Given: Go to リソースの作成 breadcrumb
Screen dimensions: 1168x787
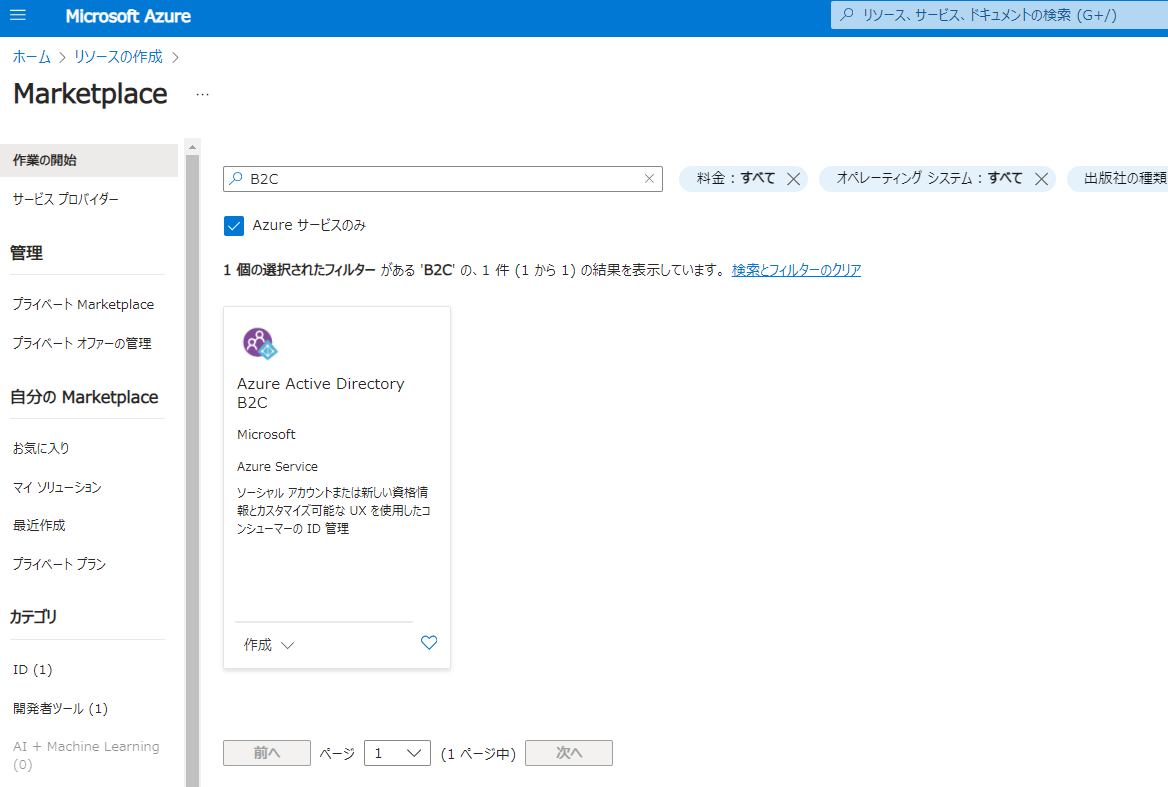Looking at the screenshot, I should click(118, 57).
